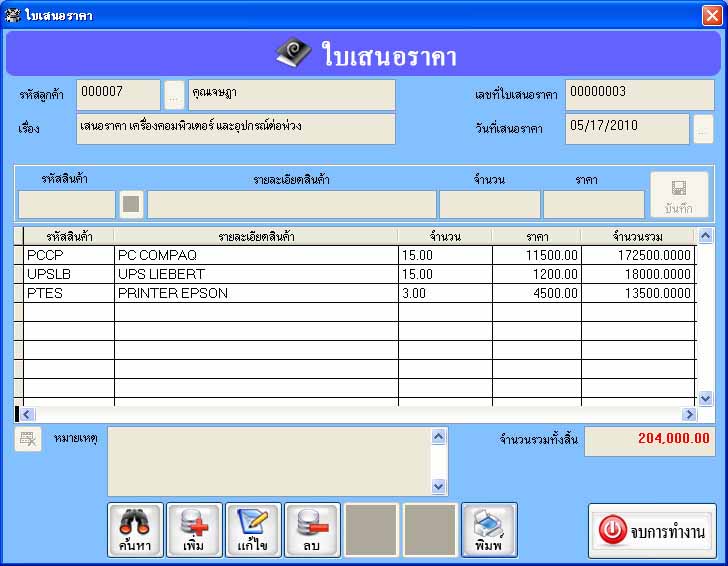
Task: Select the PRINTER EPSON row
Action: [359, 293]
